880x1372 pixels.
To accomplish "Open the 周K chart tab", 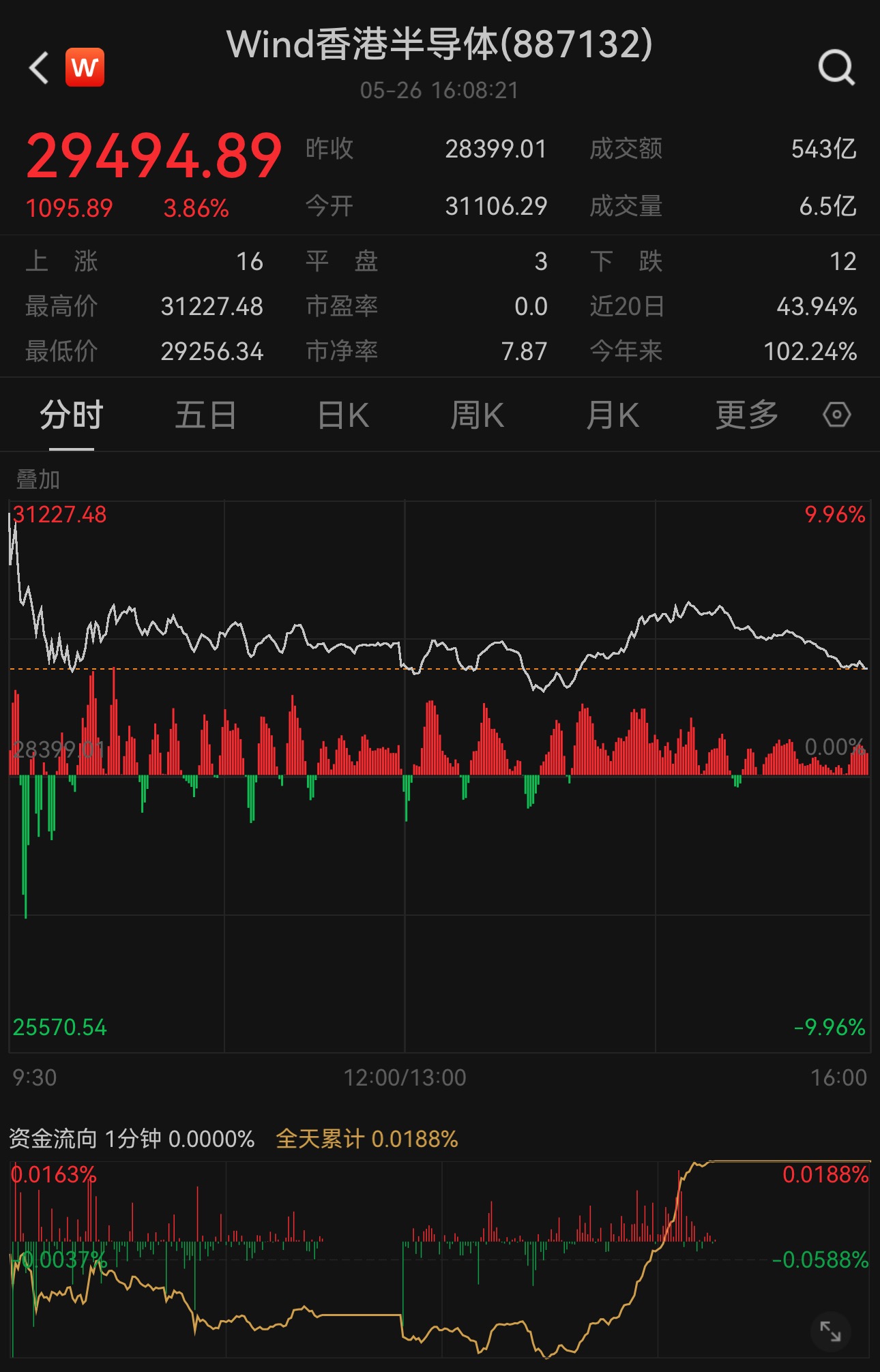I will (x=478, y=415).
